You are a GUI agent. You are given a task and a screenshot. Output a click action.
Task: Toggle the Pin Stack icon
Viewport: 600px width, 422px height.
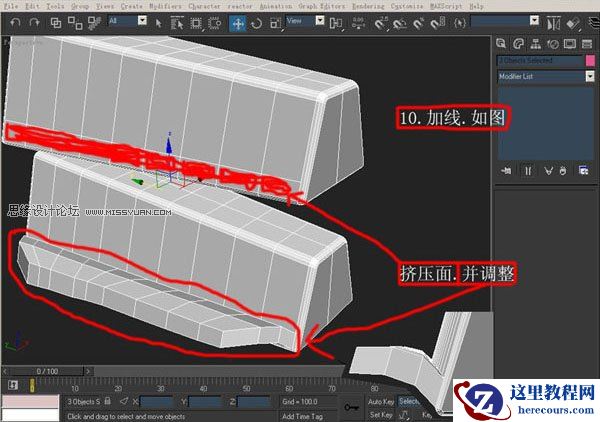[506, 171]
